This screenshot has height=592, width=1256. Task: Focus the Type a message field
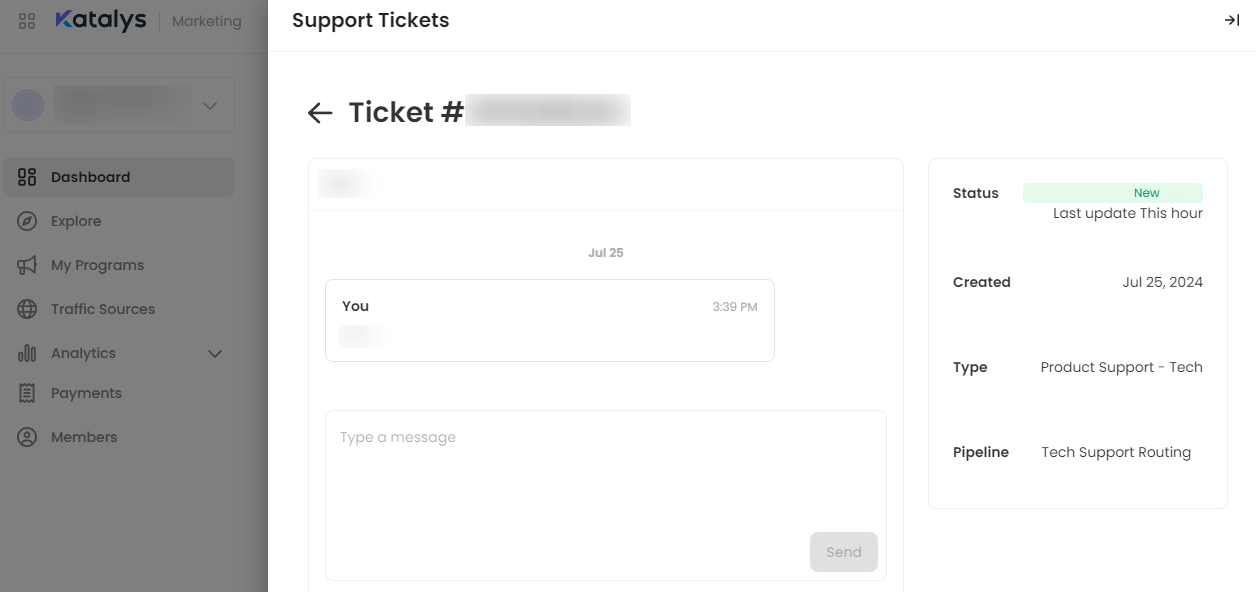pyautogui.click(x=605, y=470)
